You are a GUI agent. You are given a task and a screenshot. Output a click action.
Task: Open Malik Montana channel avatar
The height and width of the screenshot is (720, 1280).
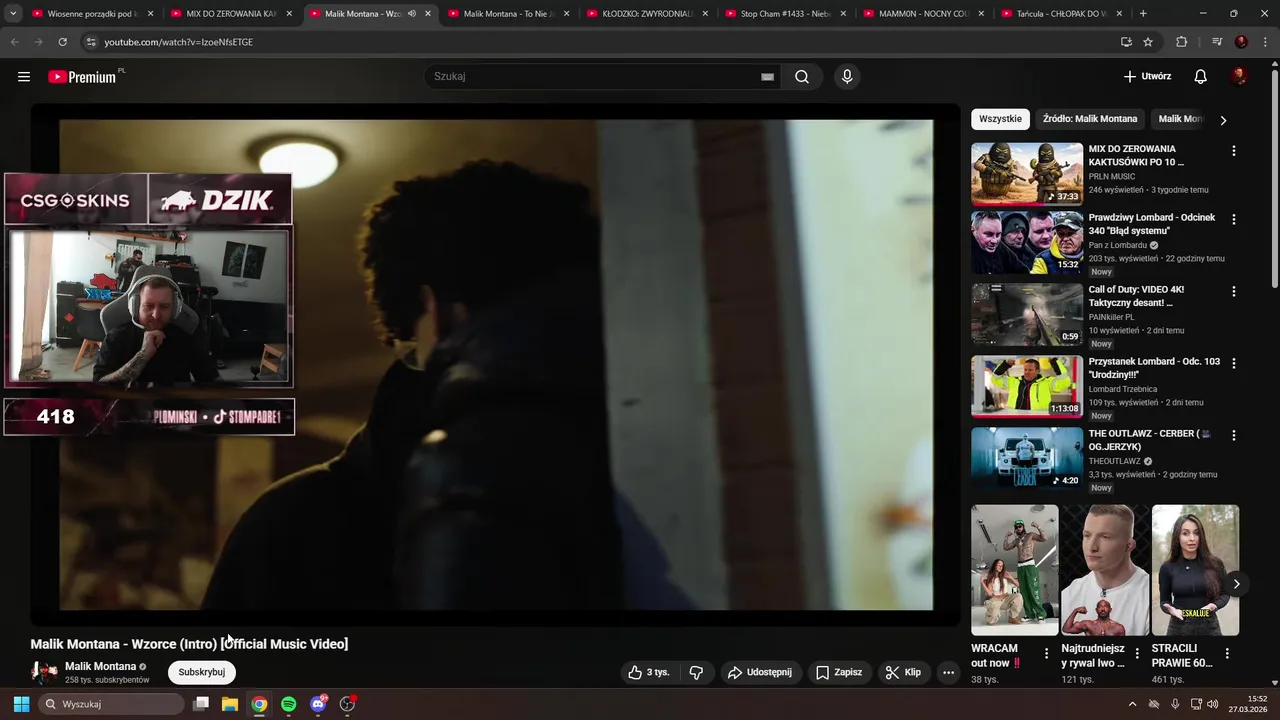tap(44, 672)
